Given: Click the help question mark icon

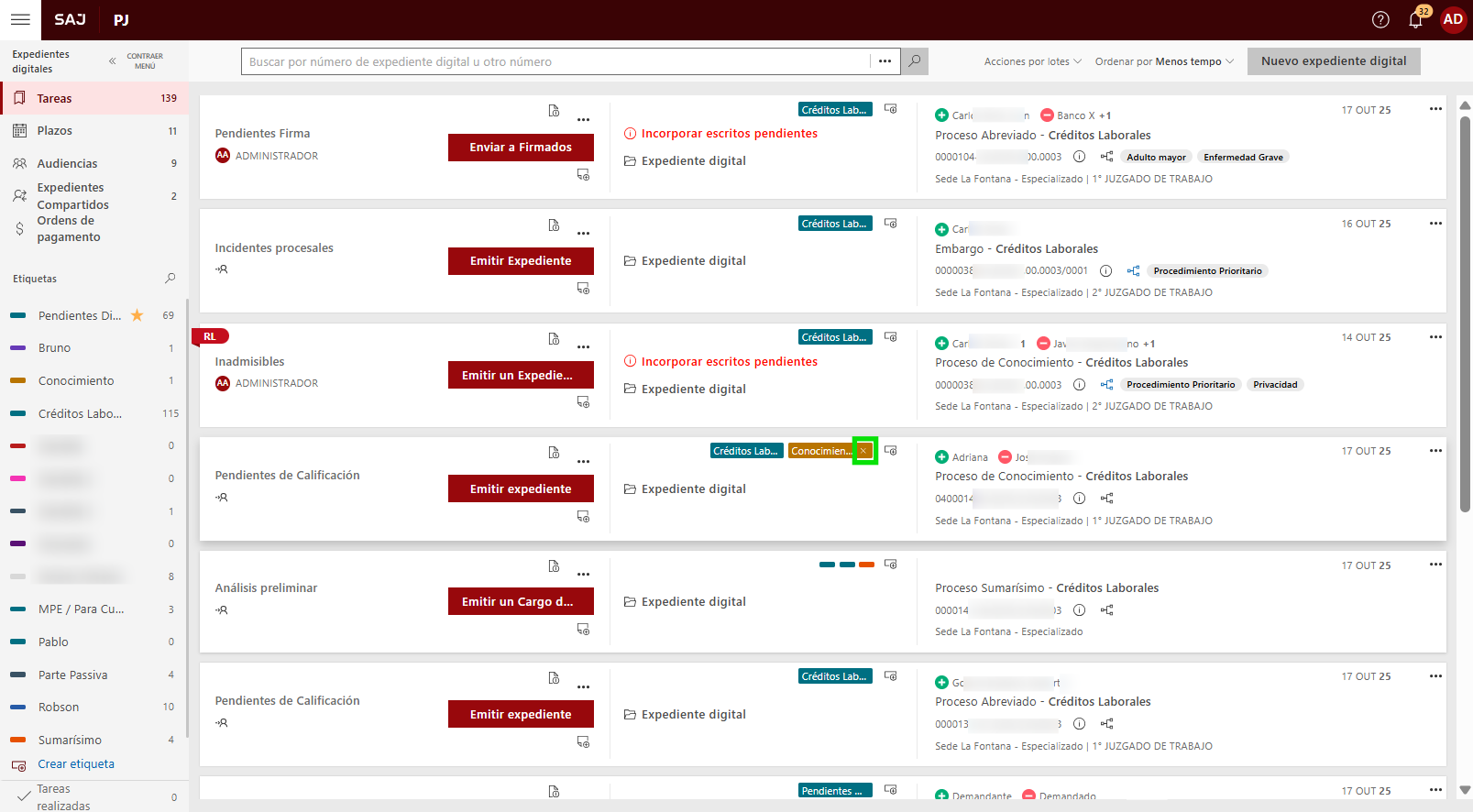Looking at the screenshot, I should click(1380, 20).
